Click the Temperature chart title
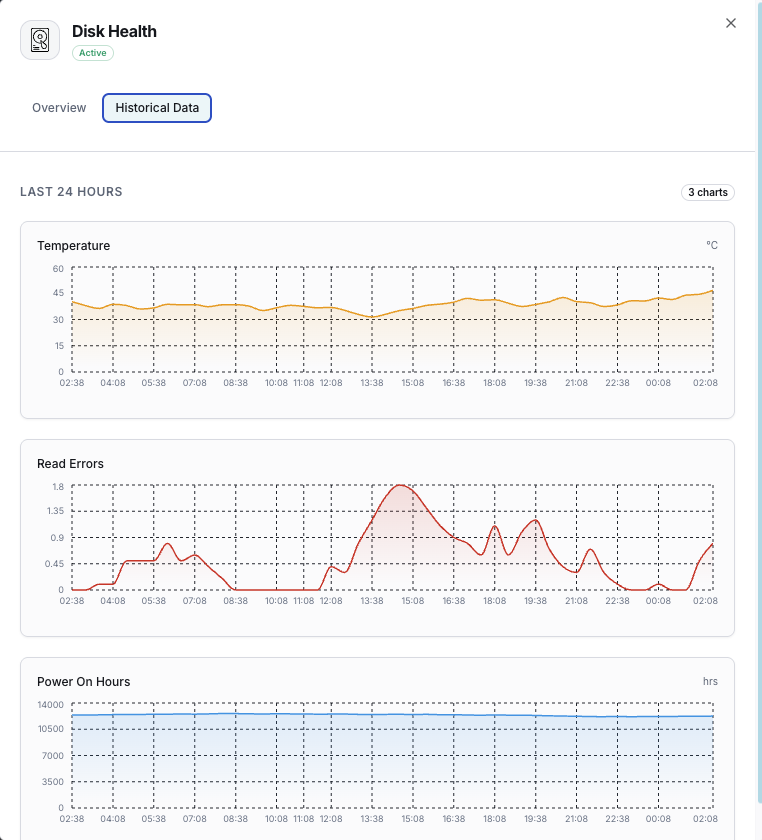 73,246
